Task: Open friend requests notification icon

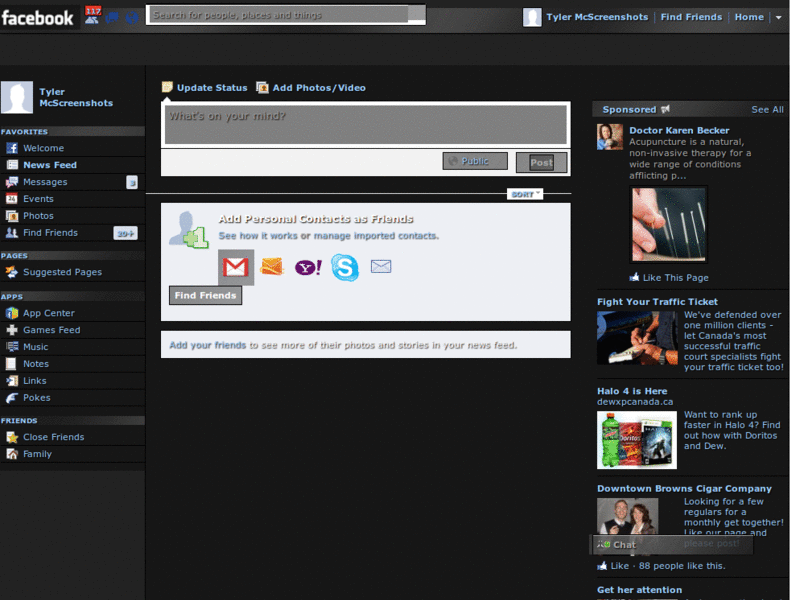Action: [92, 16]
